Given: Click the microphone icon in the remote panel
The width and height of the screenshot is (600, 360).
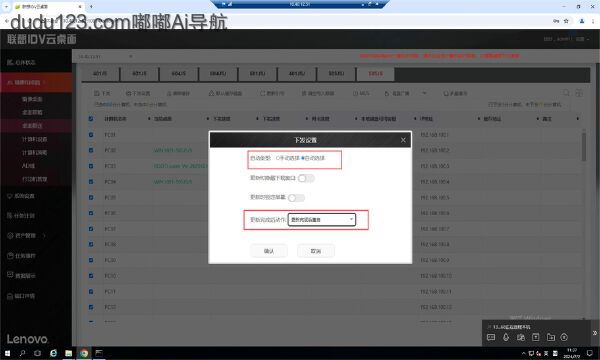Looking at the screenshot, I should point(506,337).
